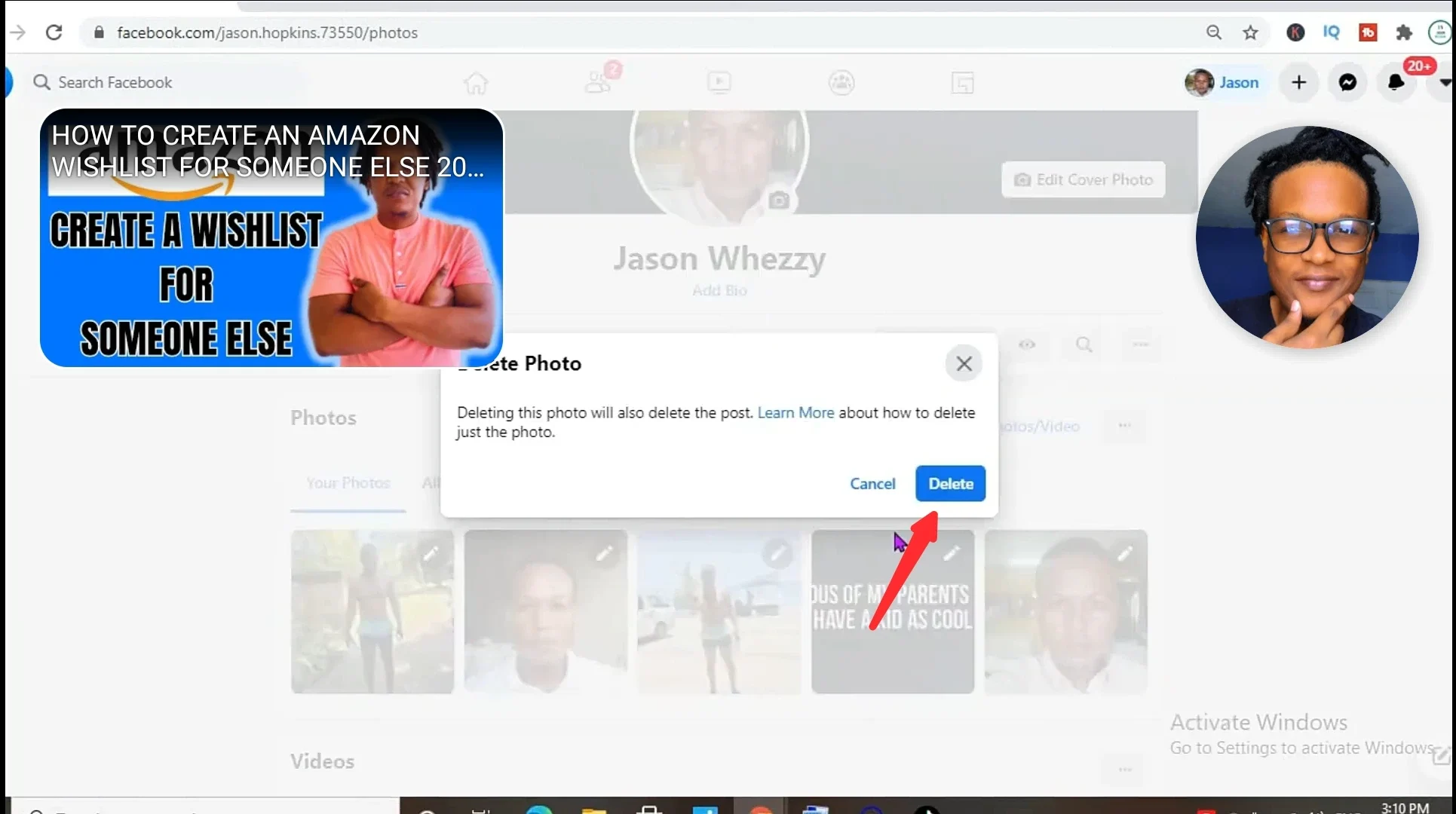This screenshot has width=1456, height=814.
Task: Open the browser extensions puzzle icon
Action: pos(1403,32)
